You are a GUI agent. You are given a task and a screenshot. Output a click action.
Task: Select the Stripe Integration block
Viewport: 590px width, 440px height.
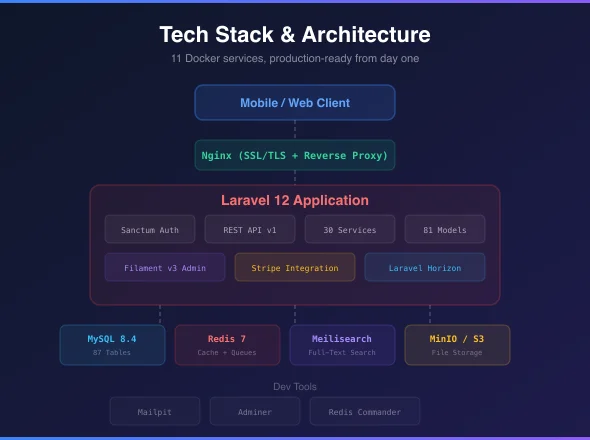tap(295, 267)
